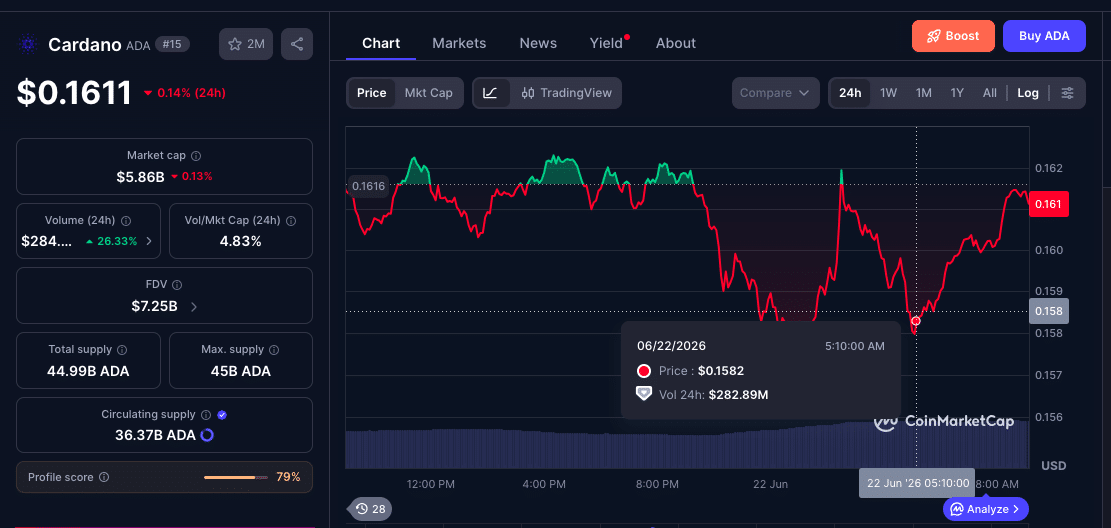Click Buy ADA button
Screen dimensions: 1111x528
point(1044,36)
